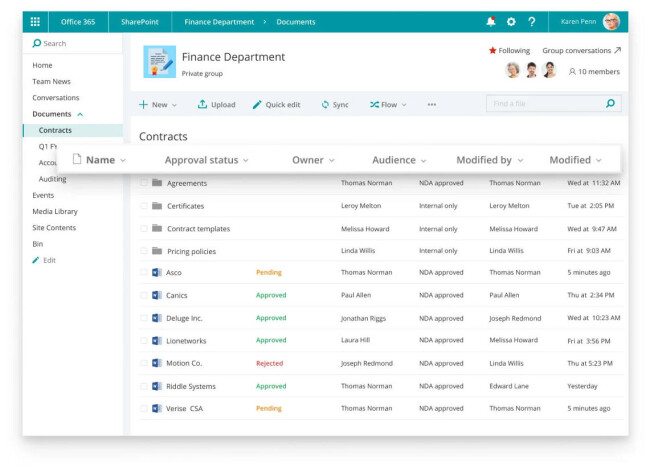Screen dimensions: 650x468
Task: Click the Find a file search box
Action: [x=545, y=103]
